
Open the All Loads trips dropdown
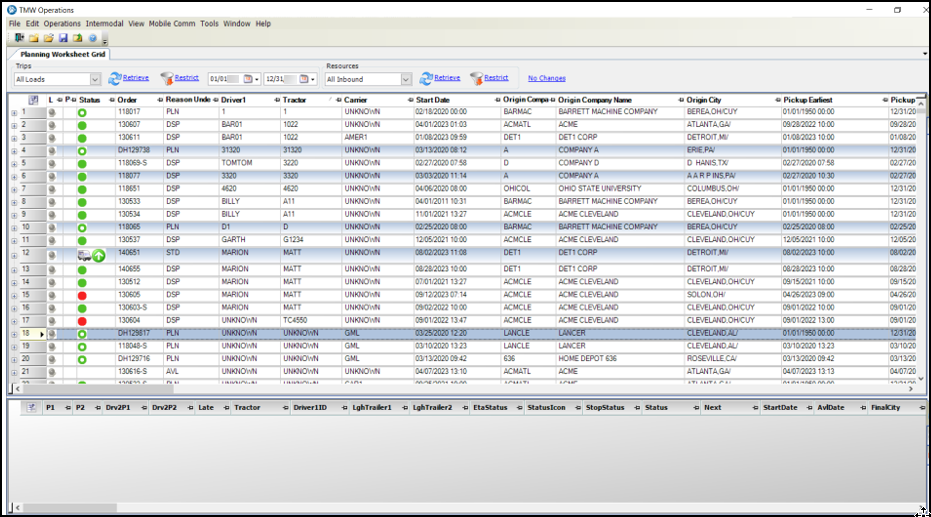tap(94, 79)
